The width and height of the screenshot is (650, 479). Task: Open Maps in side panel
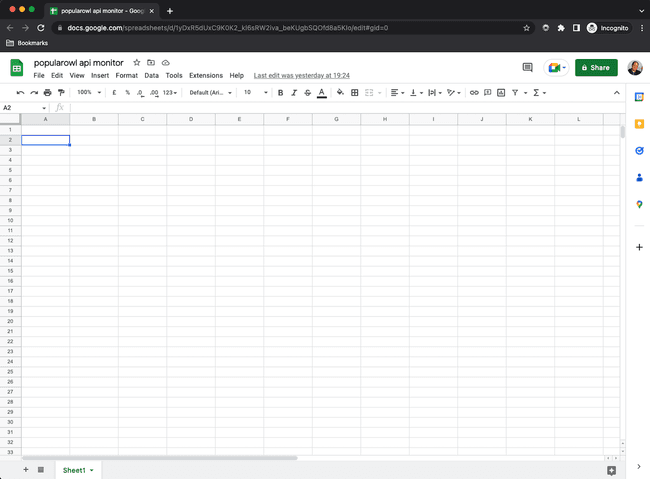click(x=639, y=204)
